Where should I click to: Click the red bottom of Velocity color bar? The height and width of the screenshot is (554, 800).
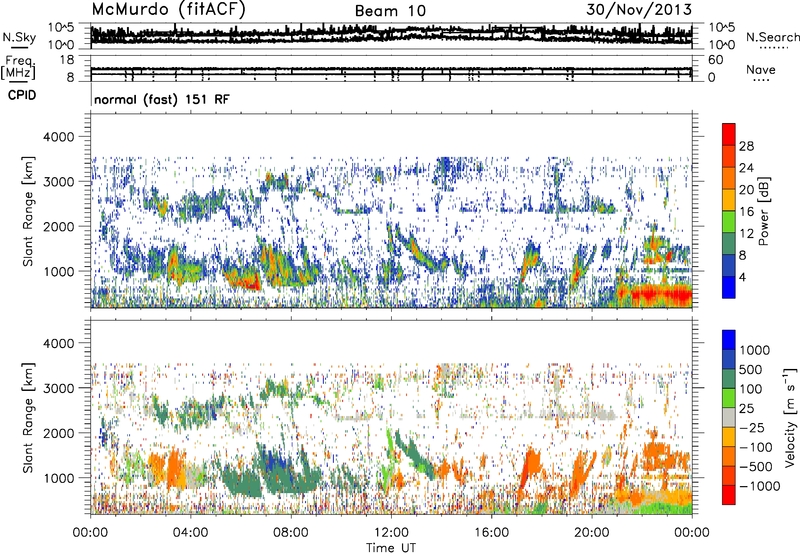(729, 495)
